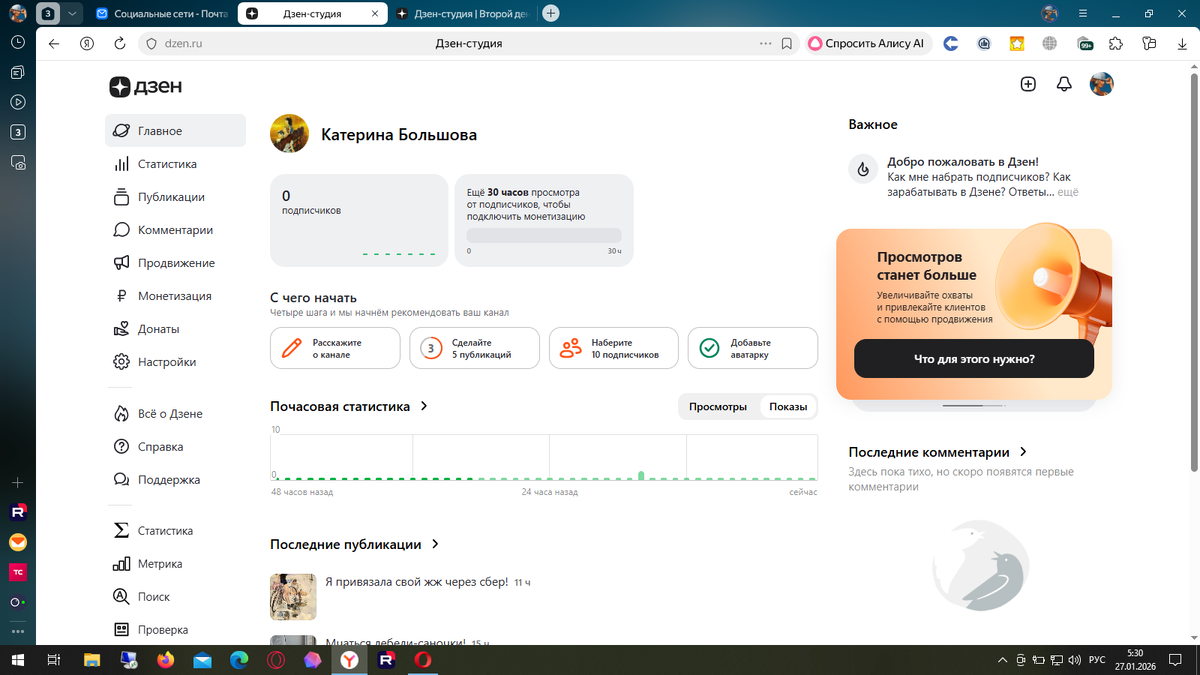Open the profile avatar in the Dzen header

1101,84
